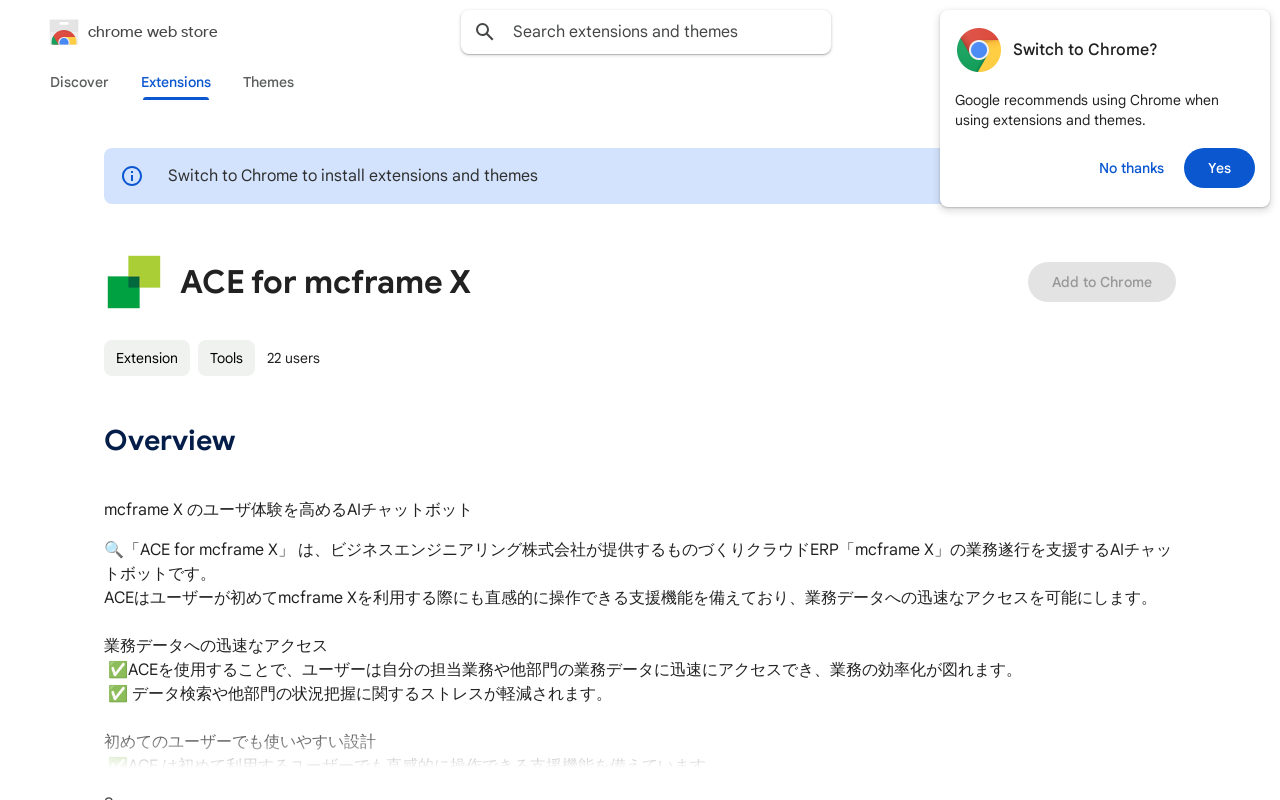Click the Add to Chrome button
This screenshot has height=800, width=1280.
1101,282
